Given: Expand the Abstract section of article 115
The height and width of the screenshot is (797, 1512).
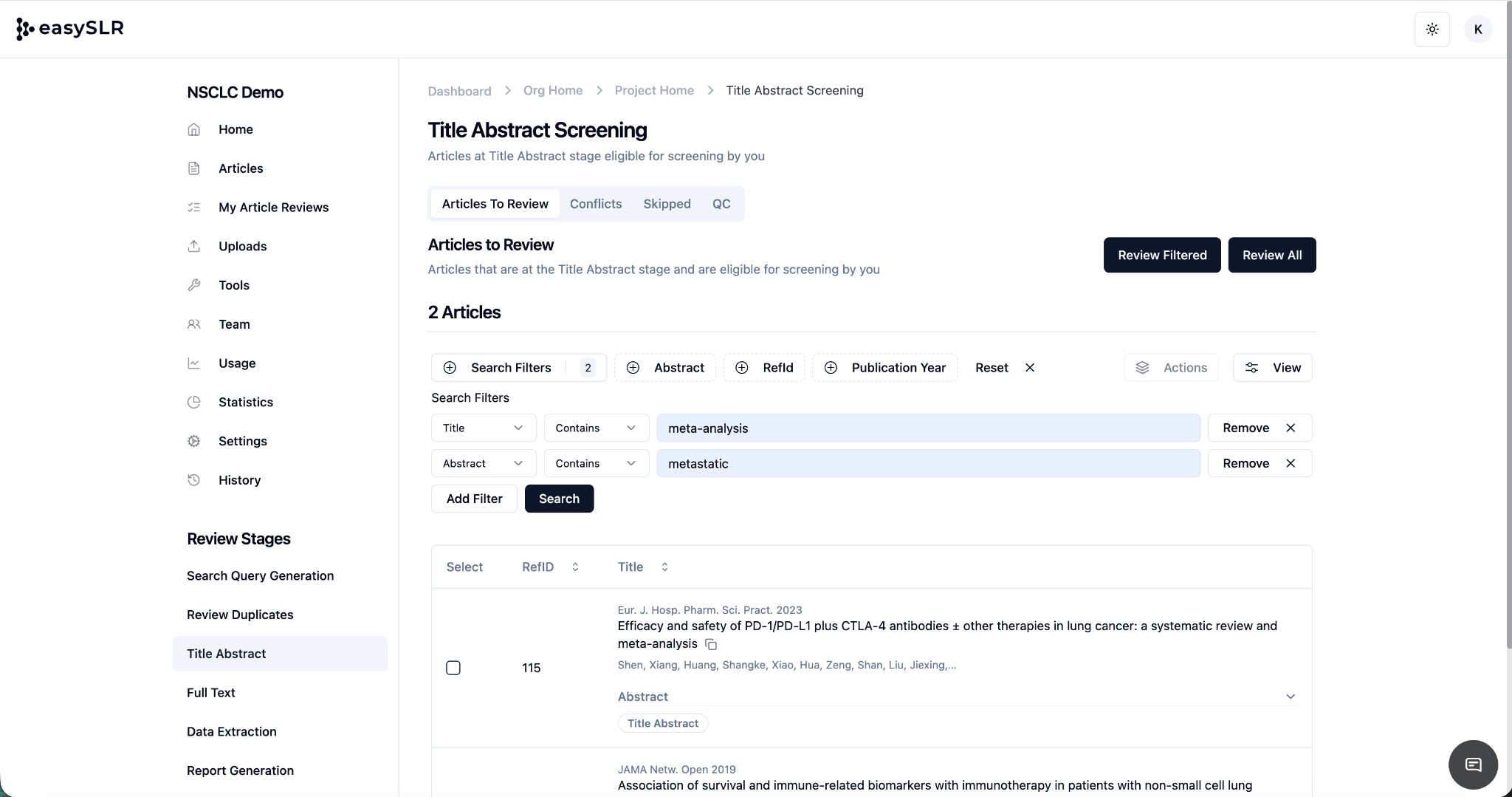Looking at the screenshot, I should (1290, 697).
